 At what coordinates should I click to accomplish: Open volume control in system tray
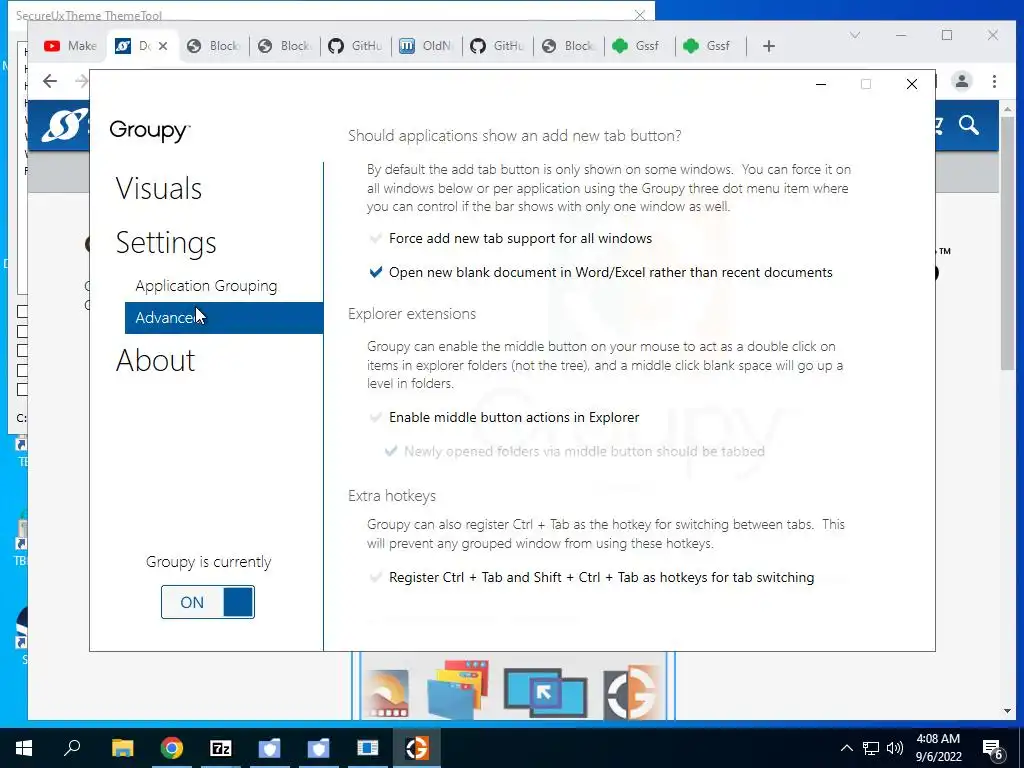895,748
